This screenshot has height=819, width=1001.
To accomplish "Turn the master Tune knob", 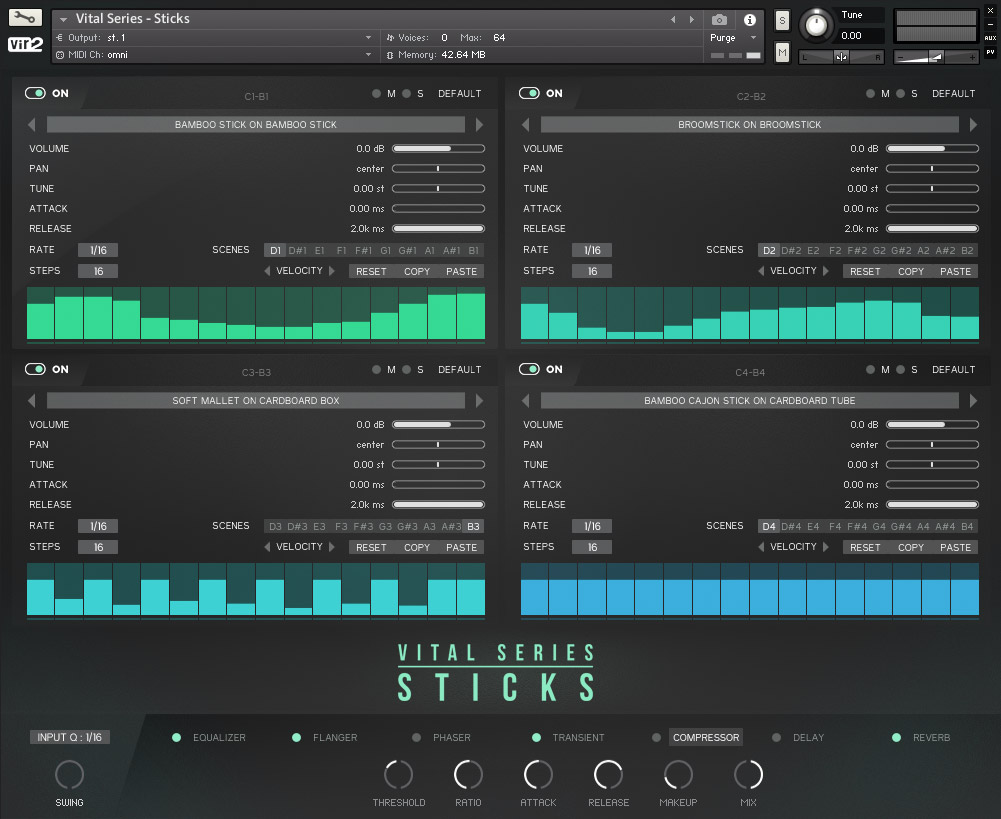I will click(x=817, y=27).
